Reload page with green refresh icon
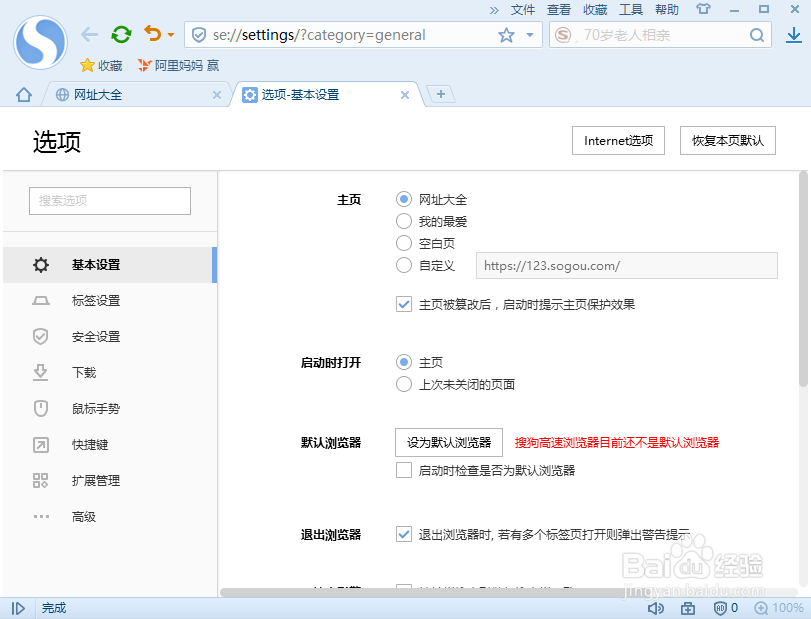The height and width of the screenshot is (619, 811). [x=122, y=35]
